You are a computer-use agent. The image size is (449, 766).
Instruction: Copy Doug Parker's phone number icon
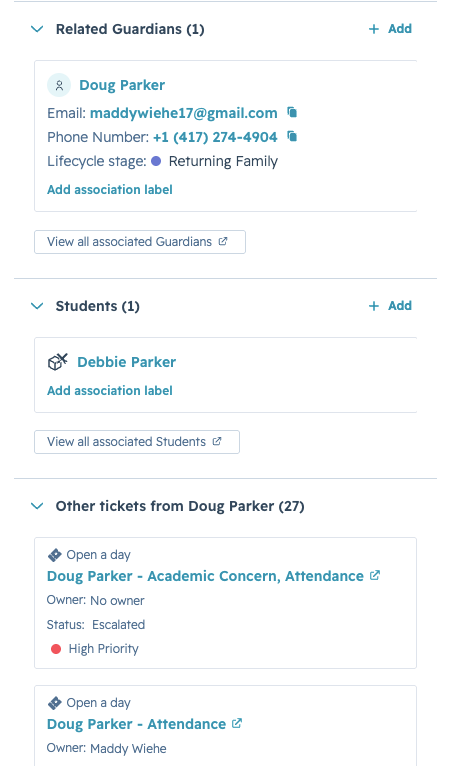[x=292, y=136]
